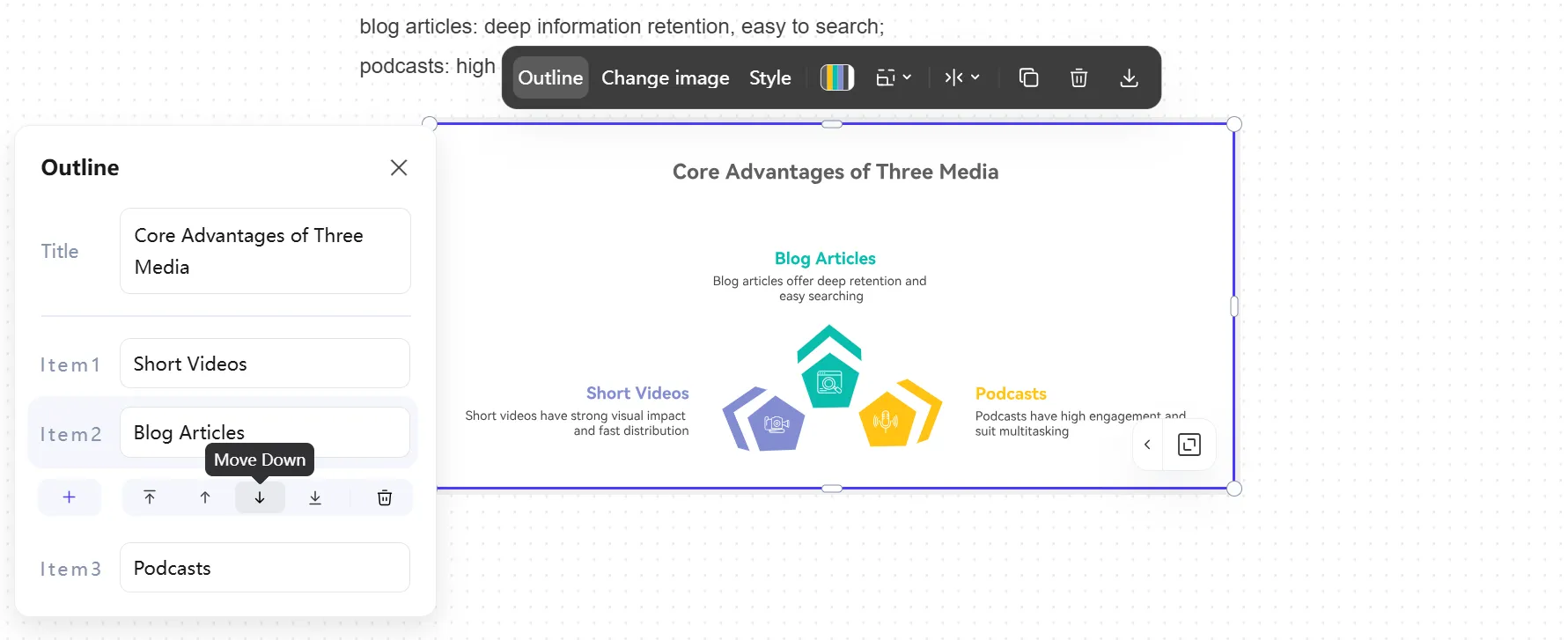Viewport: 1568px width, 640px height.
Task: Delete the infographic using toolbar trash
Action: (1078, 77)
